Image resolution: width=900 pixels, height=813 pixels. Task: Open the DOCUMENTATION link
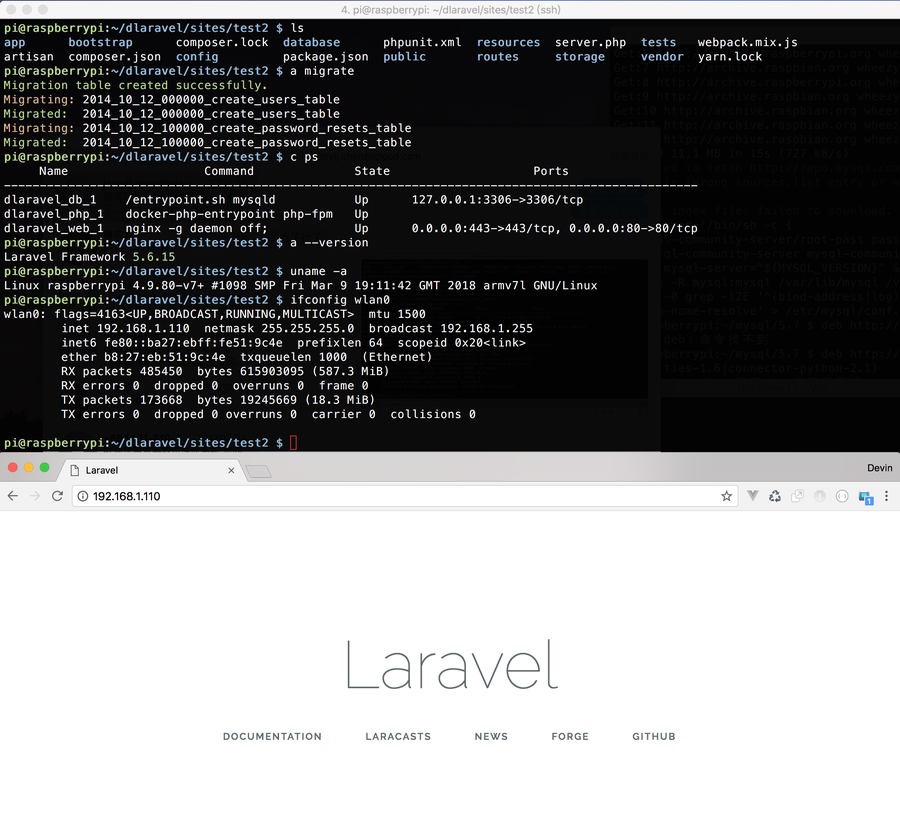click(272, 736)
